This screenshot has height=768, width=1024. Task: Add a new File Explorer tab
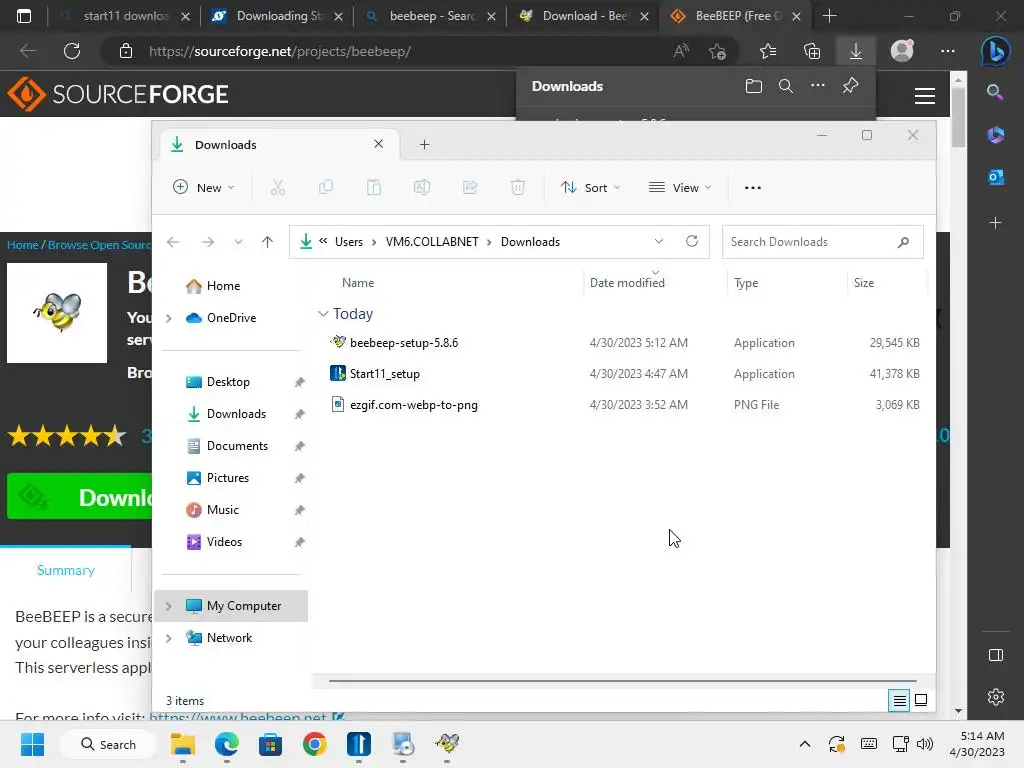(424, 144)
